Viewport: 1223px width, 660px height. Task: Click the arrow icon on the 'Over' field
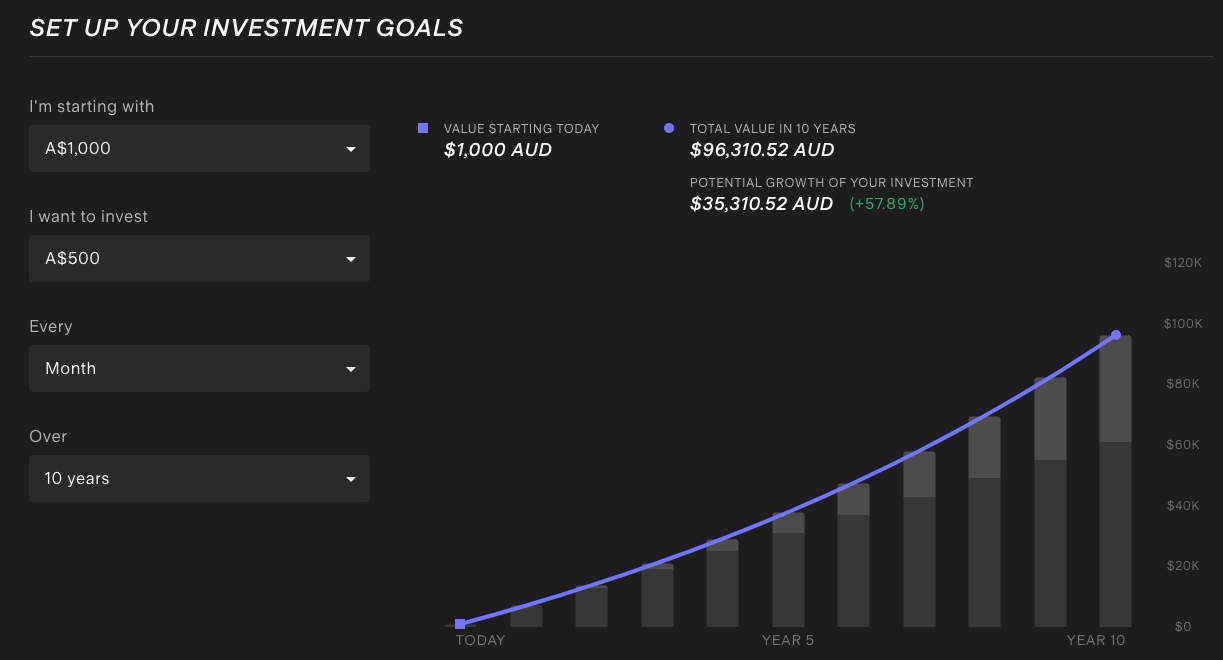pos(351,478)
